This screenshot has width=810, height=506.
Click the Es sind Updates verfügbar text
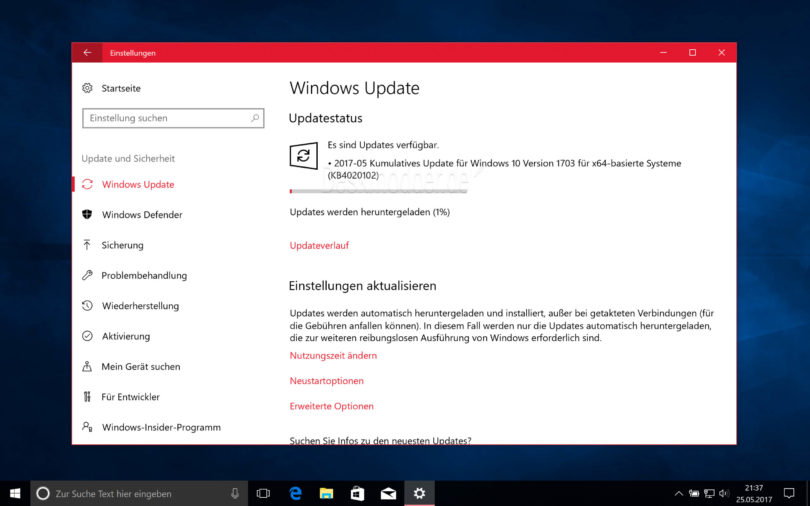tap(383, 145)
